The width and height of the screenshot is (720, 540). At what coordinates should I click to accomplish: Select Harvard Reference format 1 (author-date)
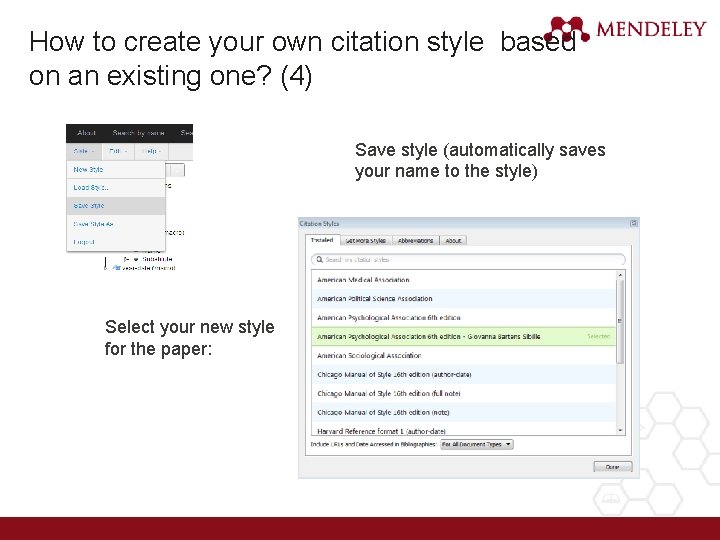463,430
